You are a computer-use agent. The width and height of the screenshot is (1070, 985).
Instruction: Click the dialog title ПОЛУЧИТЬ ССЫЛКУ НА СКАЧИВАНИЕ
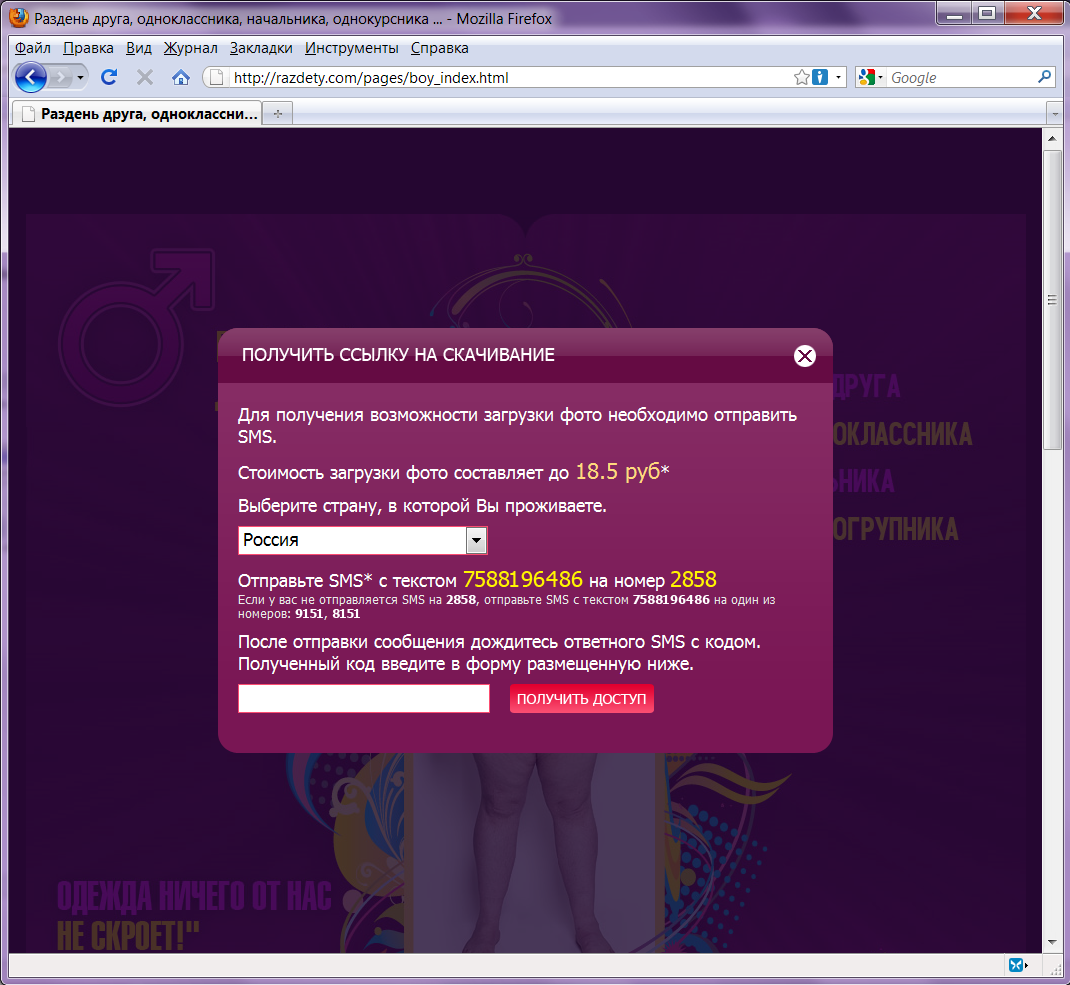(398, 355)
